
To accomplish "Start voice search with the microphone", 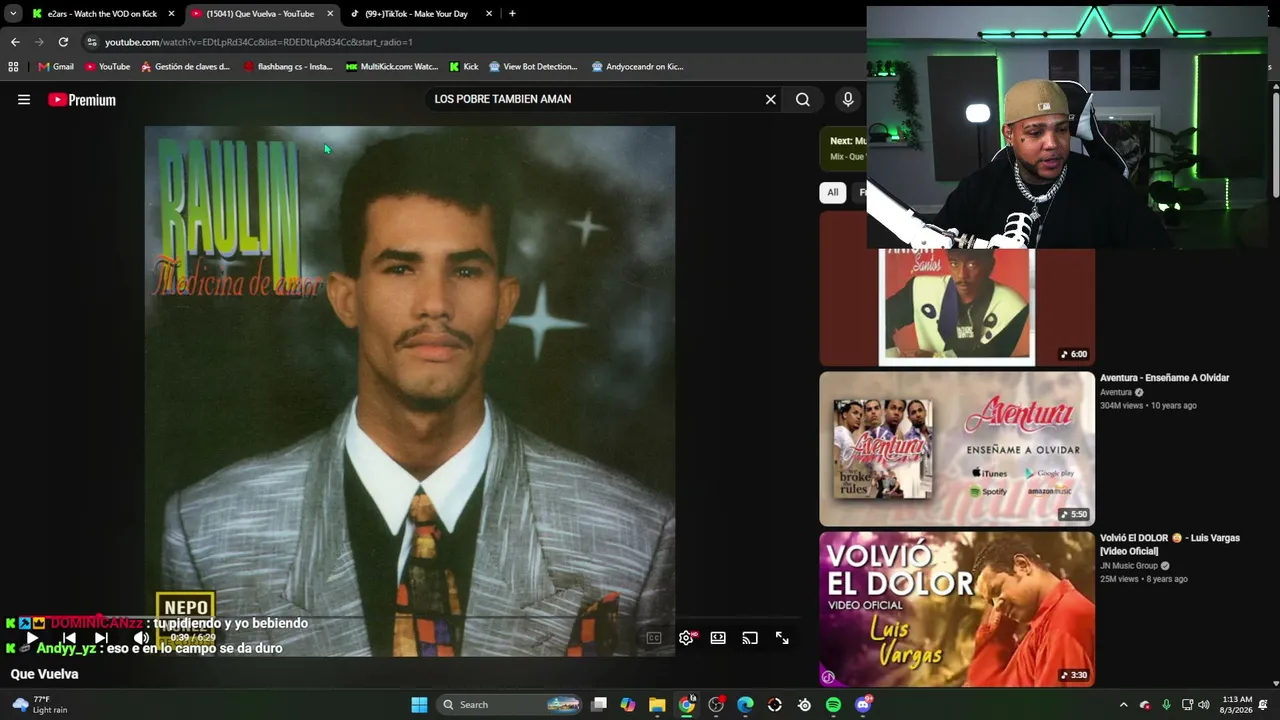I will [848, 100].
